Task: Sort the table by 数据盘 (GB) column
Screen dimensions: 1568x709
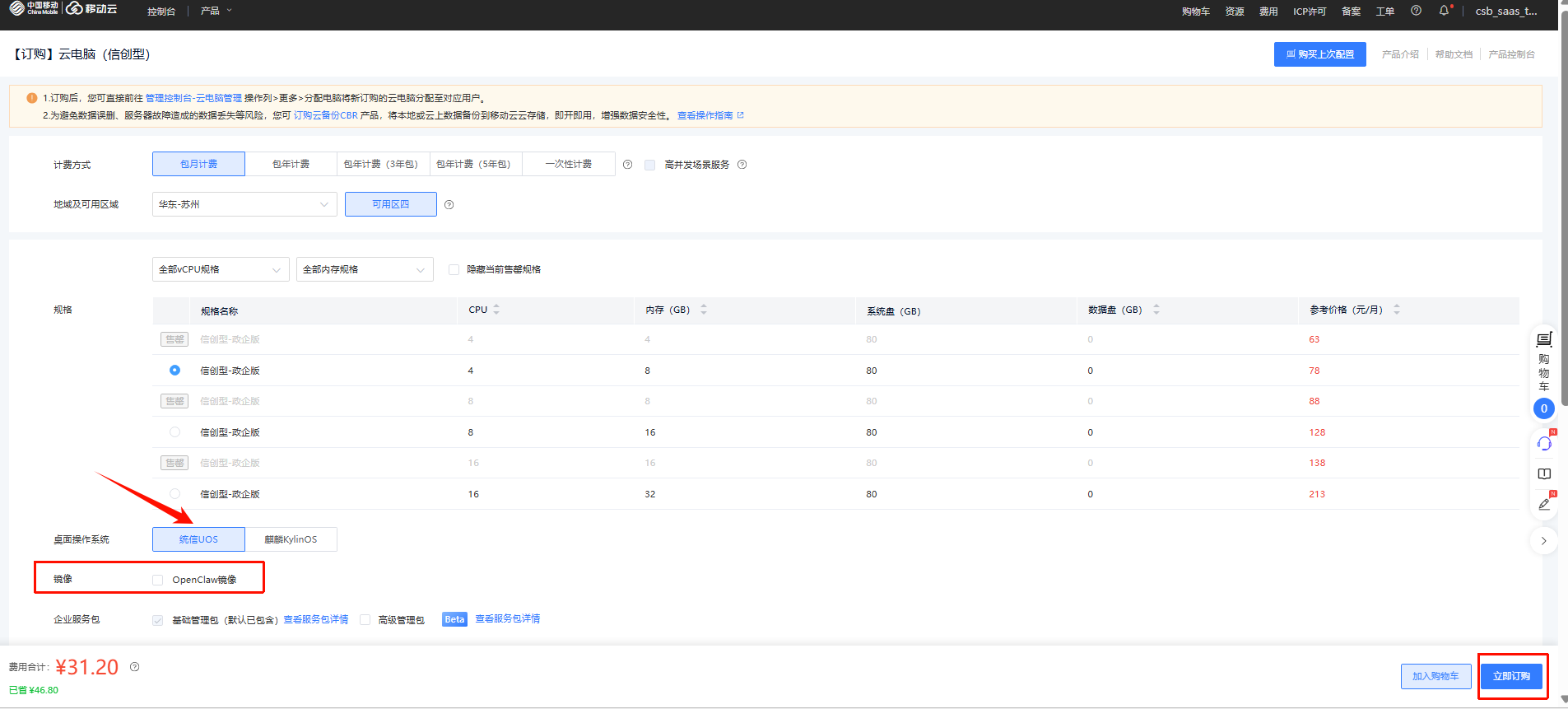Action: (x=1156, y=310)
